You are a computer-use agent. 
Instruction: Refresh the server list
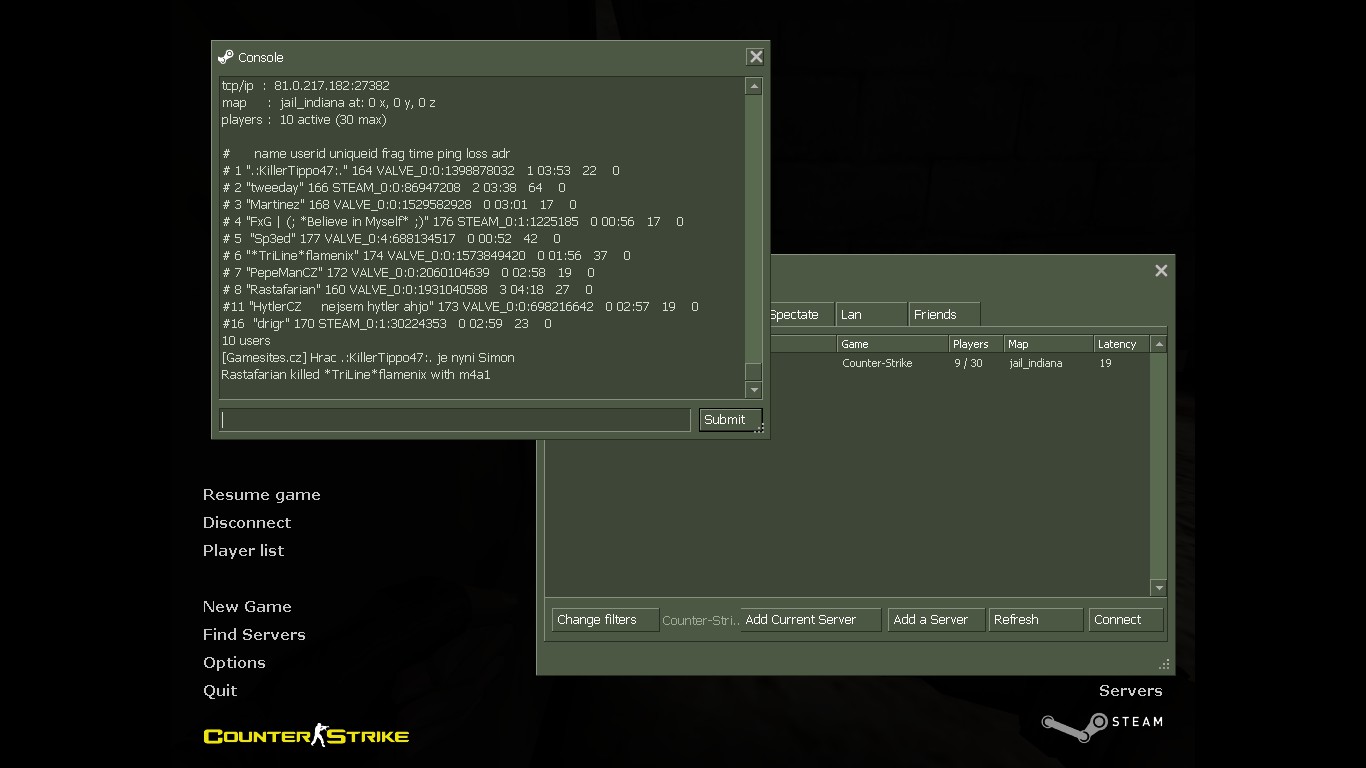tap(1035, 620)
